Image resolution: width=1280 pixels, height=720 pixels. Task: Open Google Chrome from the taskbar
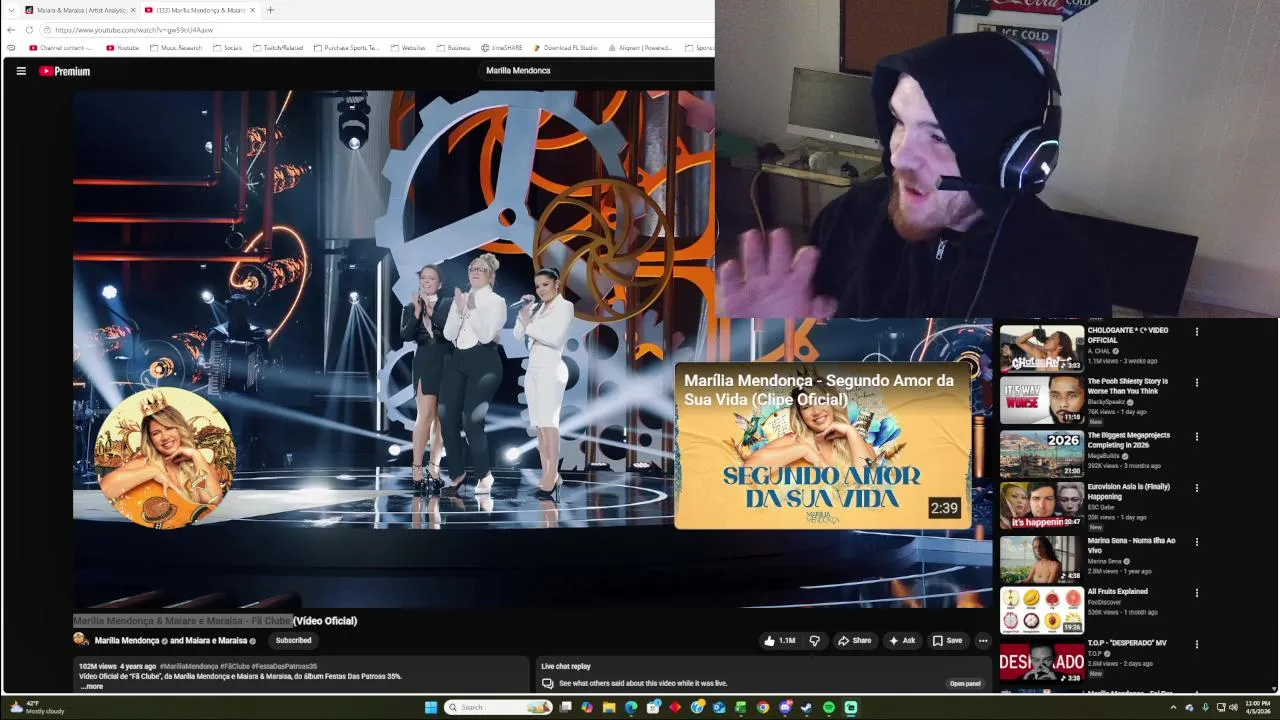tap(763, 707)
